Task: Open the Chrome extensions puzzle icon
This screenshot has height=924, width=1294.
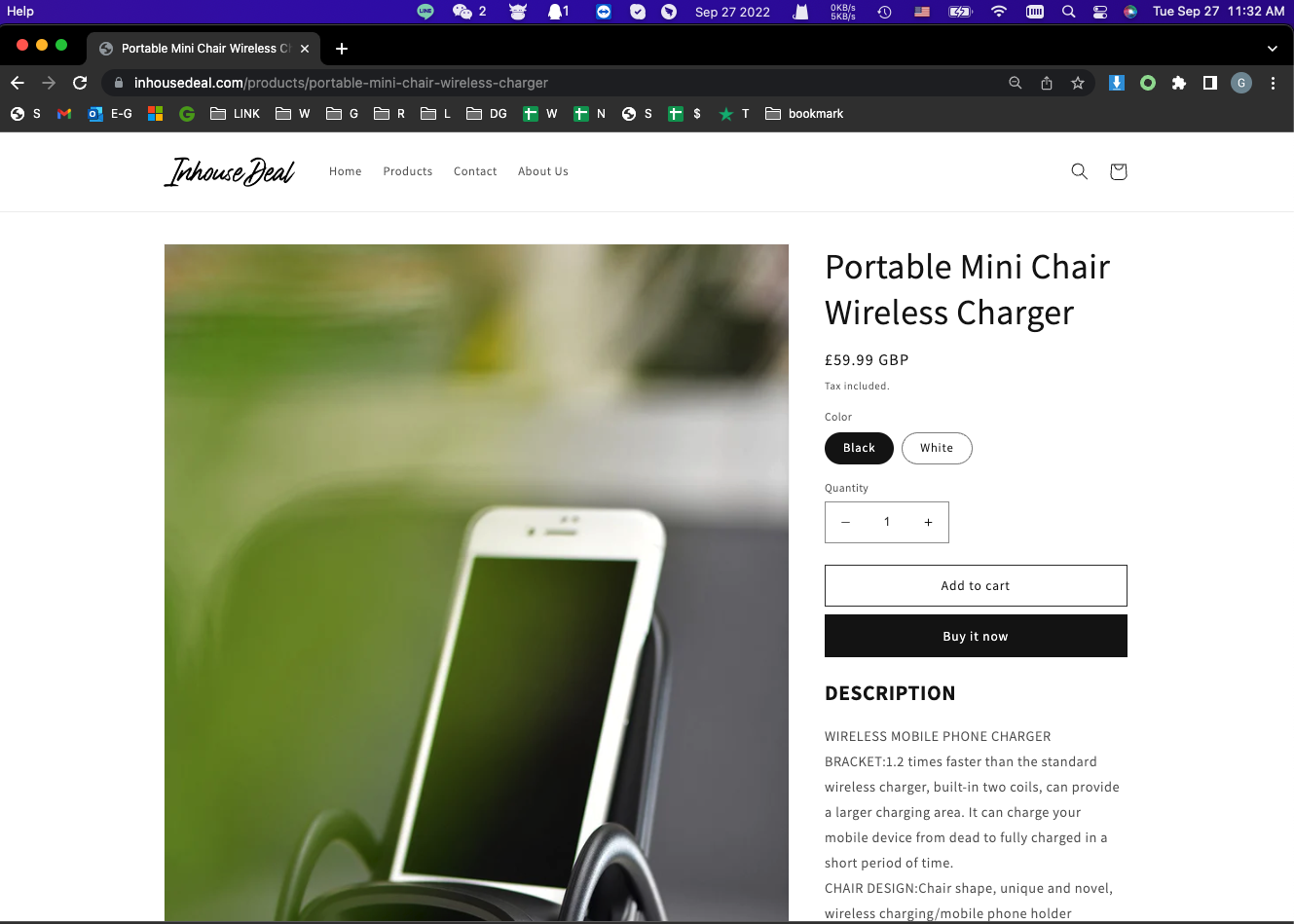Action: (x=1179, y=83)
